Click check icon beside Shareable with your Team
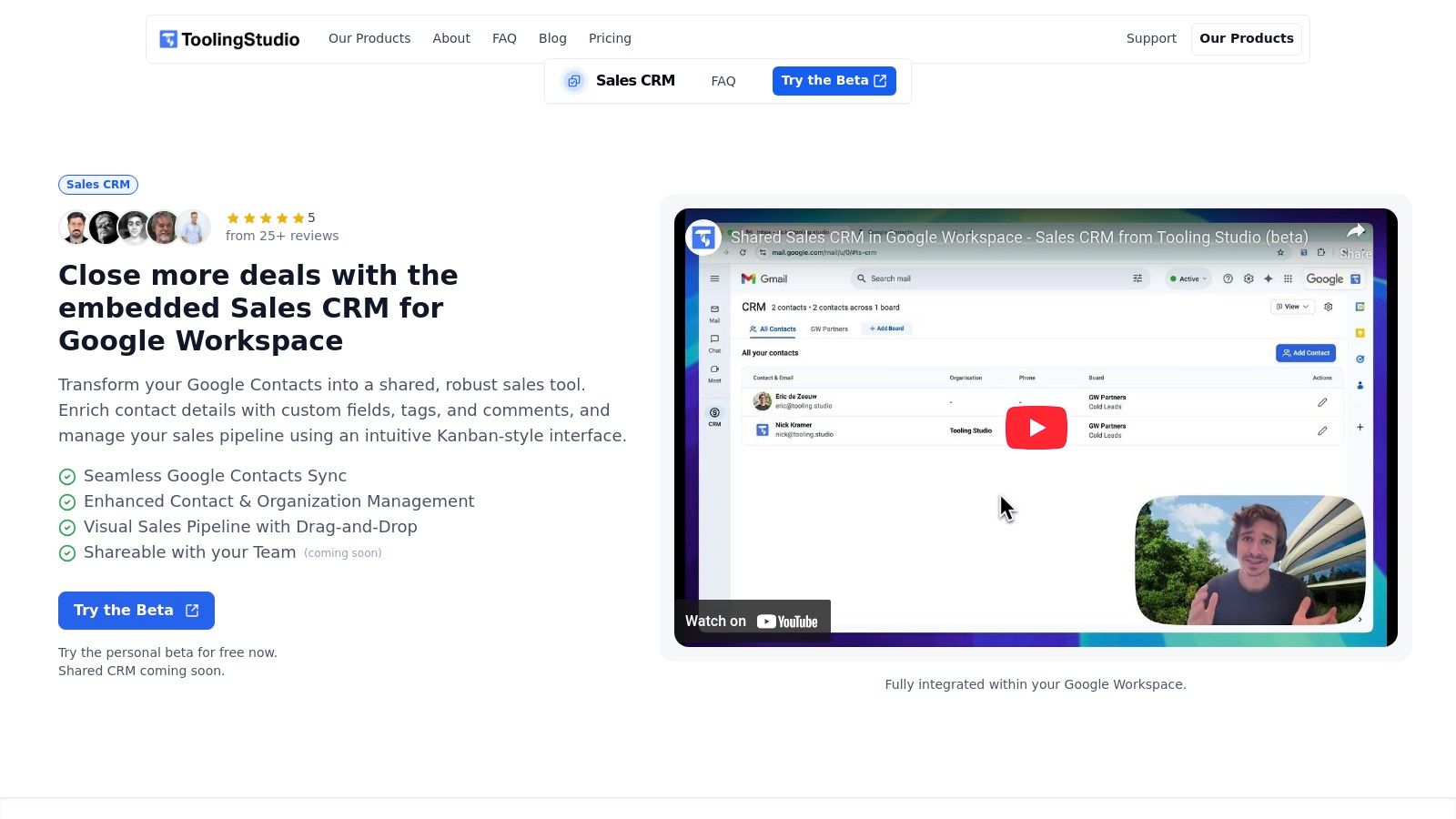Screen dimensions: 1456x819 tap(67, 553)
